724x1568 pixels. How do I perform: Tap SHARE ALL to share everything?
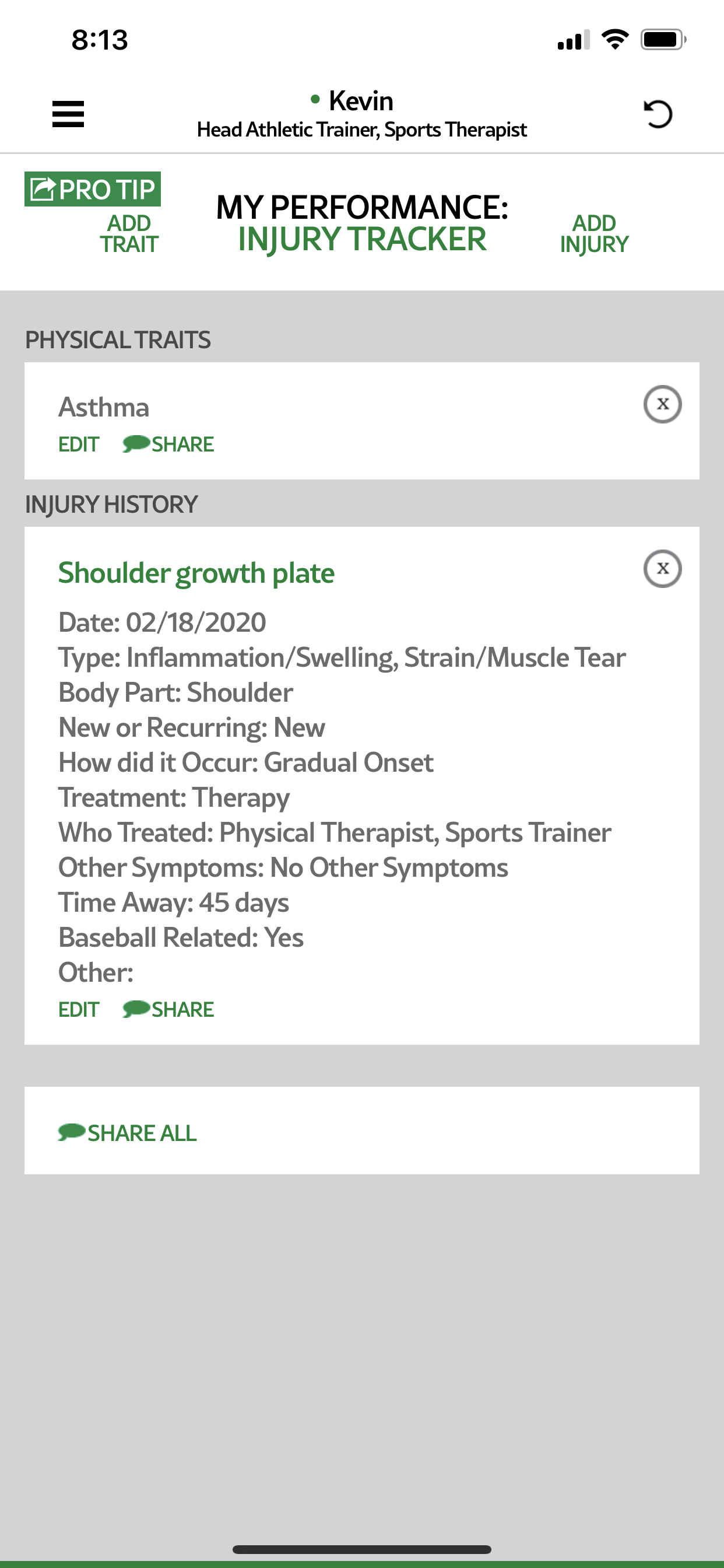(128, 1133)
